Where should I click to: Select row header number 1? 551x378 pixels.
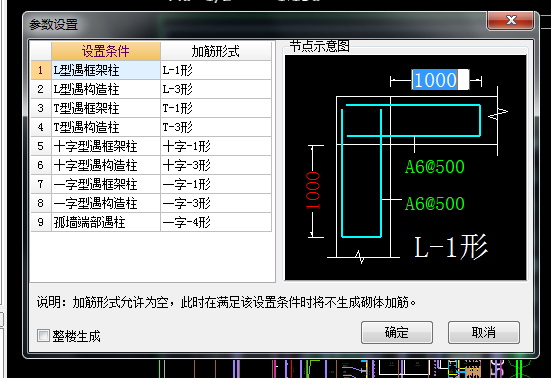tap(41, 70)
